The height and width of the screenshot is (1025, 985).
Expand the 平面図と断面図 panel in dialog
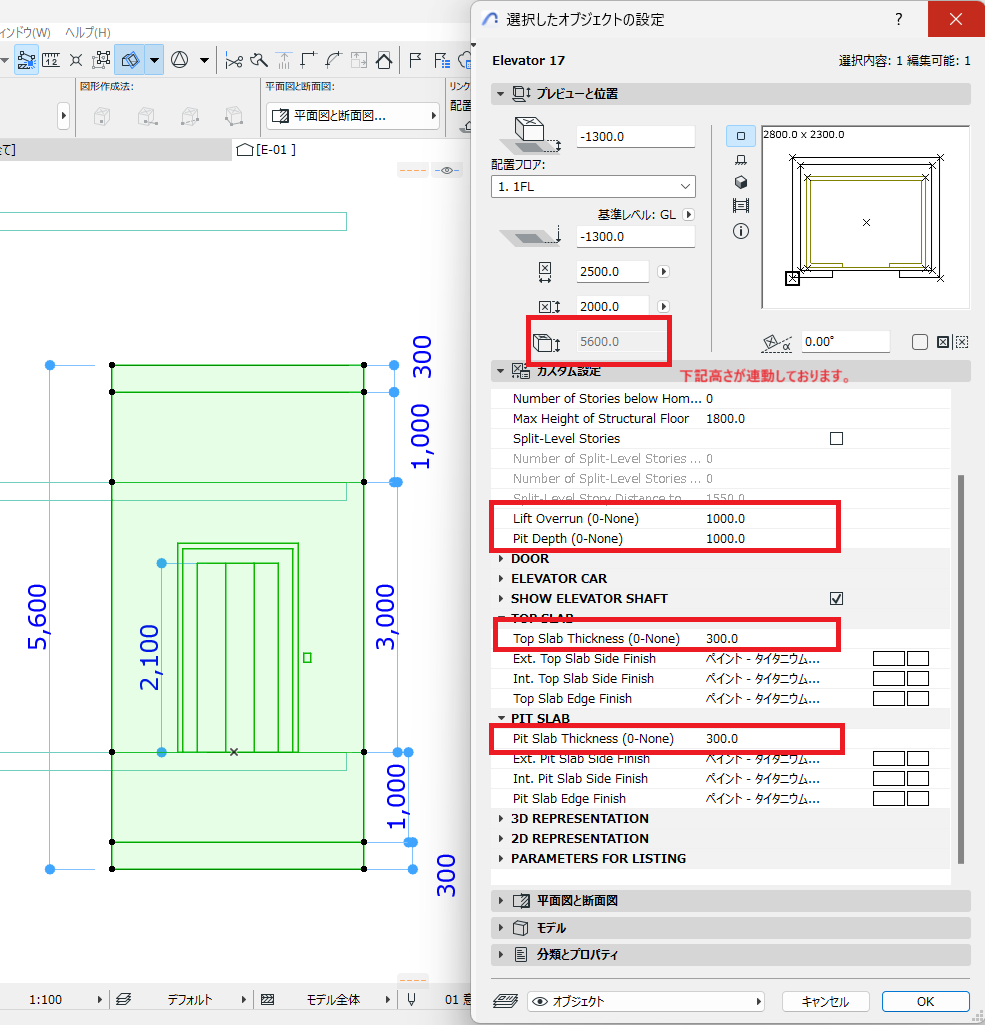730,901
